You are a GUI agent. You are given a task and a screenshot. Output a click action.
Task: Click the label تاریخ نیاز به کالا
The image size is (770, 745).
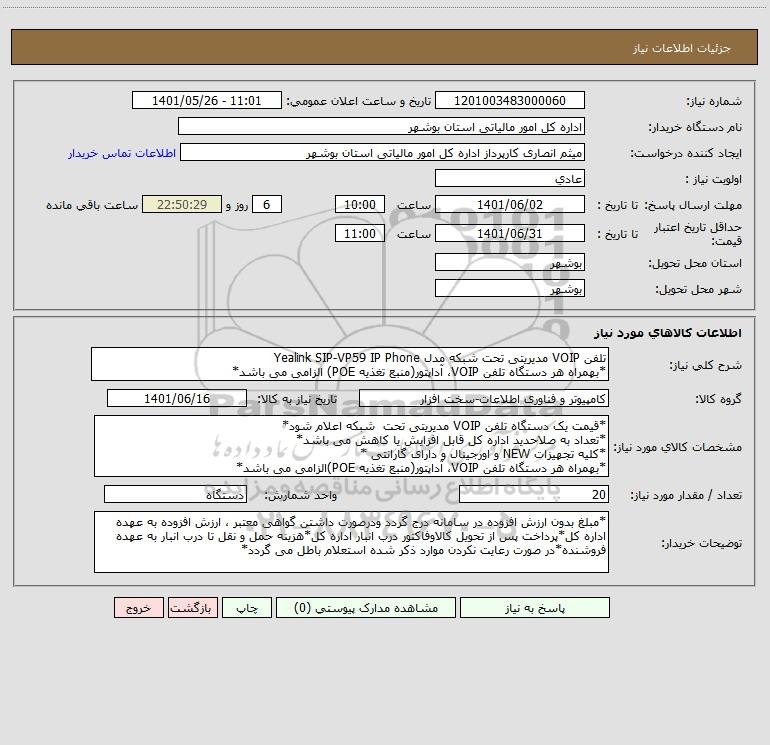point(297,399)
